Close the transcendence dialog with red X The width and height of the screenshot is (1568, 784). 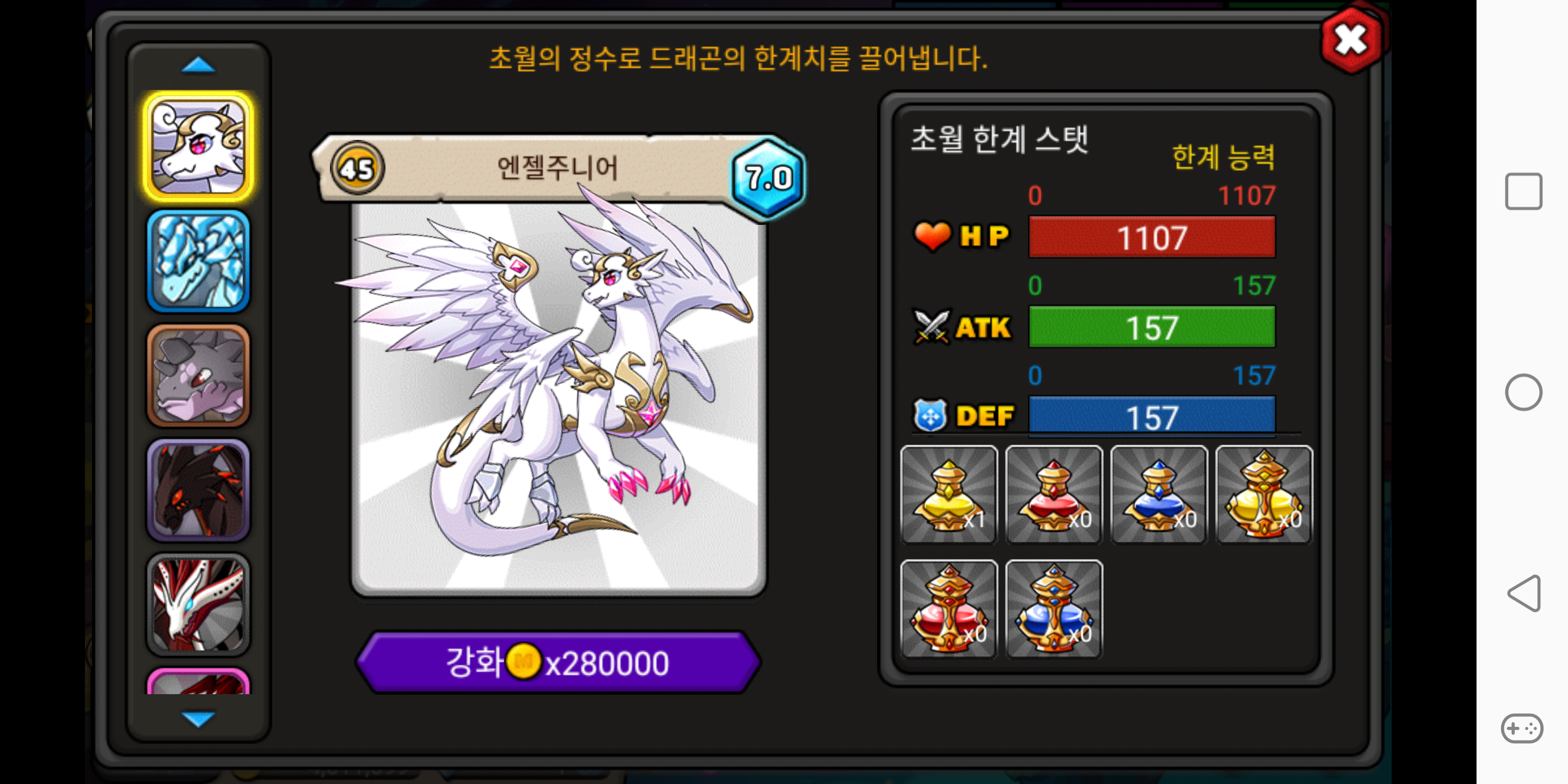pyautogui.click(x=1351, y=40)
